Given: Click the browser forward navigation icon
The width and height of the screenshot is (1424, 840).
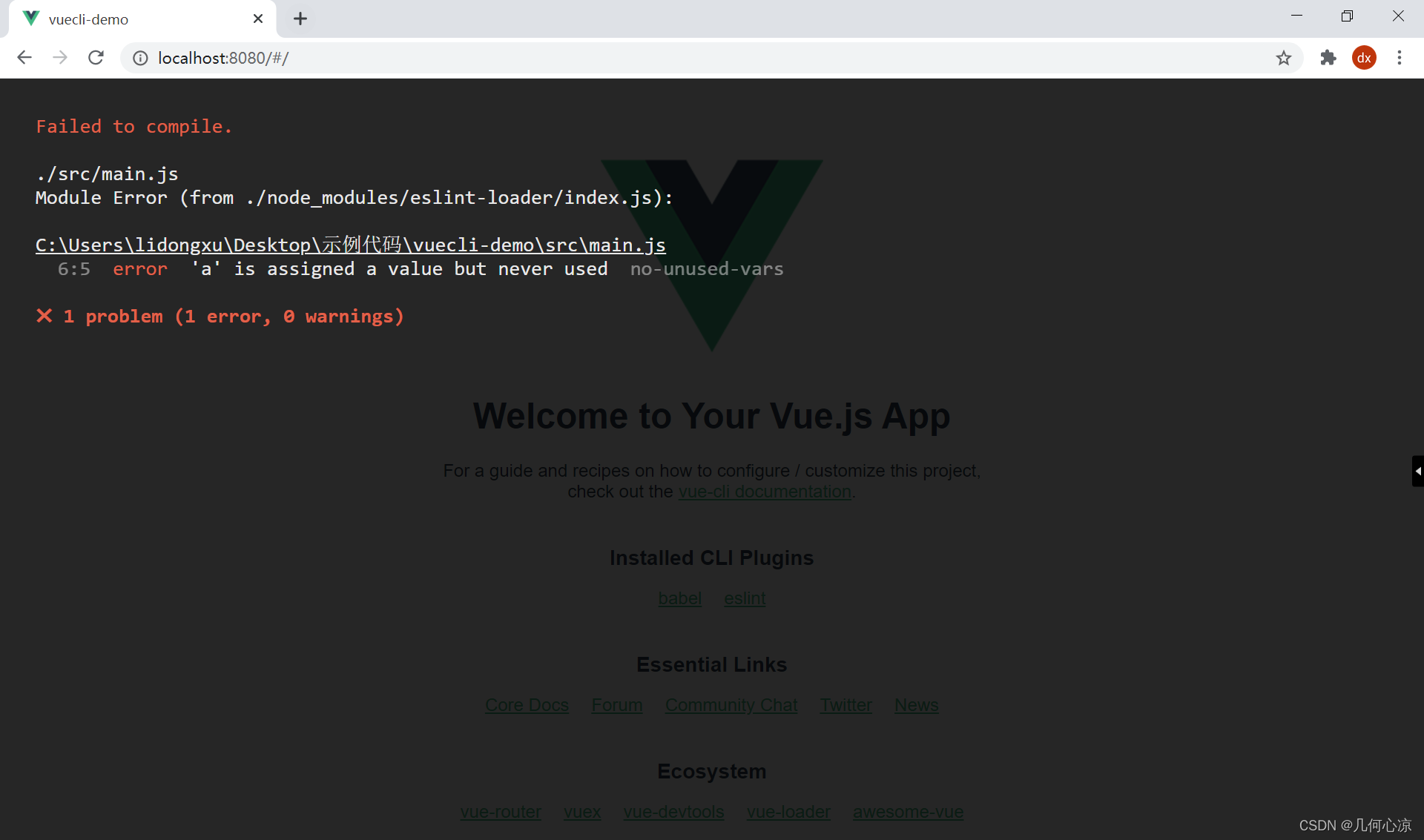Looking at the screenshot, I should [59, 57].
